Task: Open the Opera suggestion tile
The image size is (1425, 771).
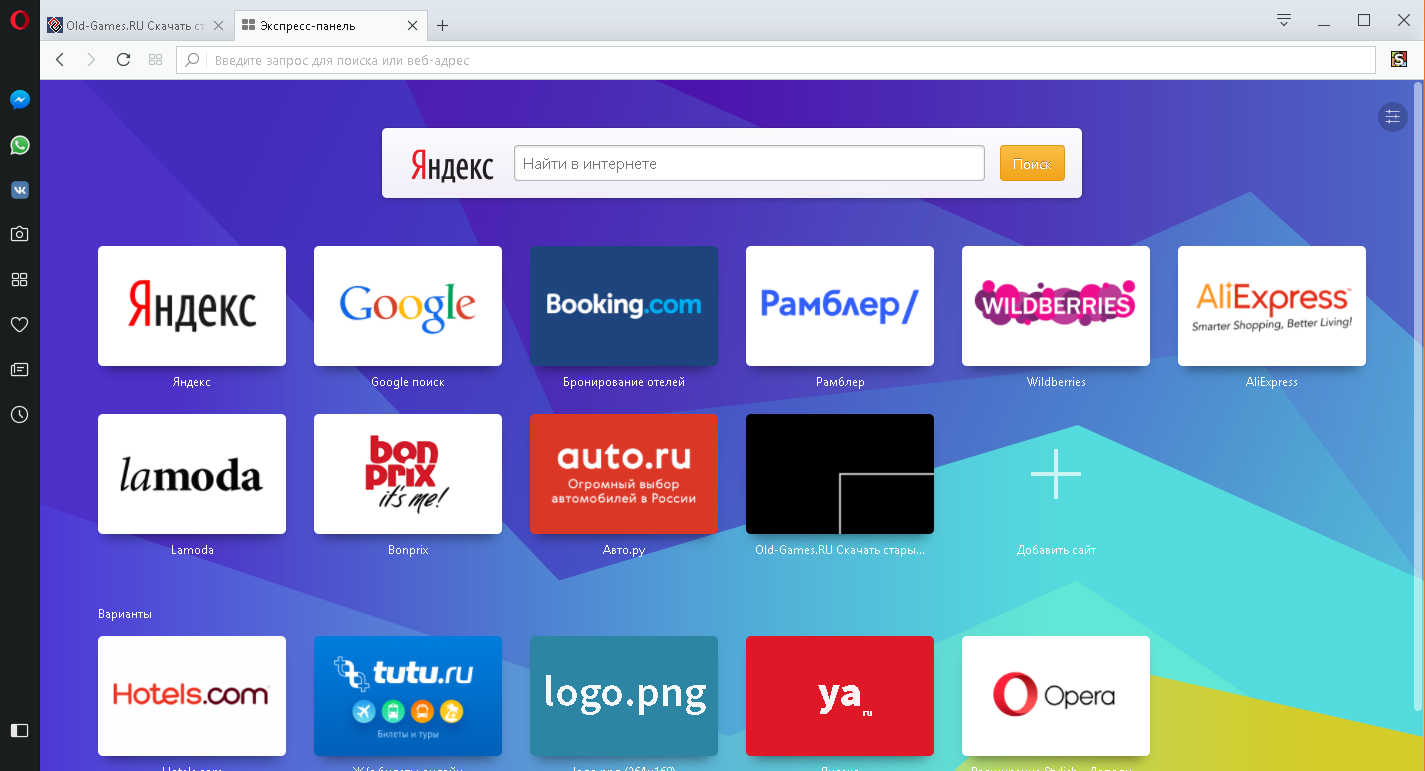Action: 1056,696
